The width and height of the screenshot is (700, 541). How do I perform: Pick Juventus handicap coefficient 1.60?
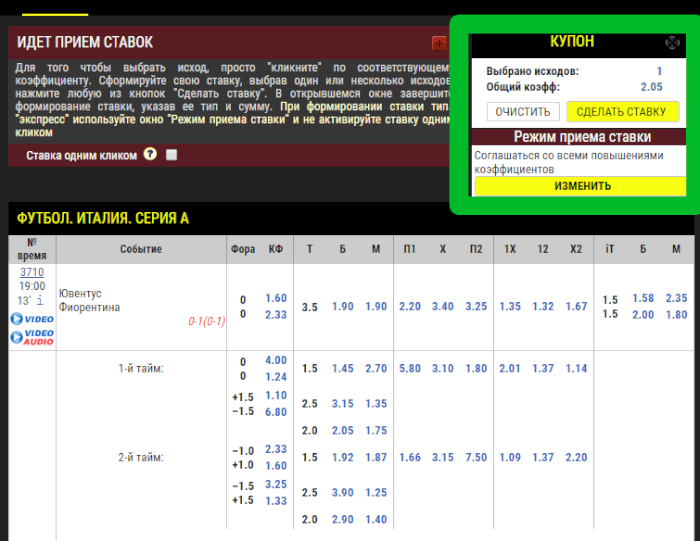(x=276, y=299)
